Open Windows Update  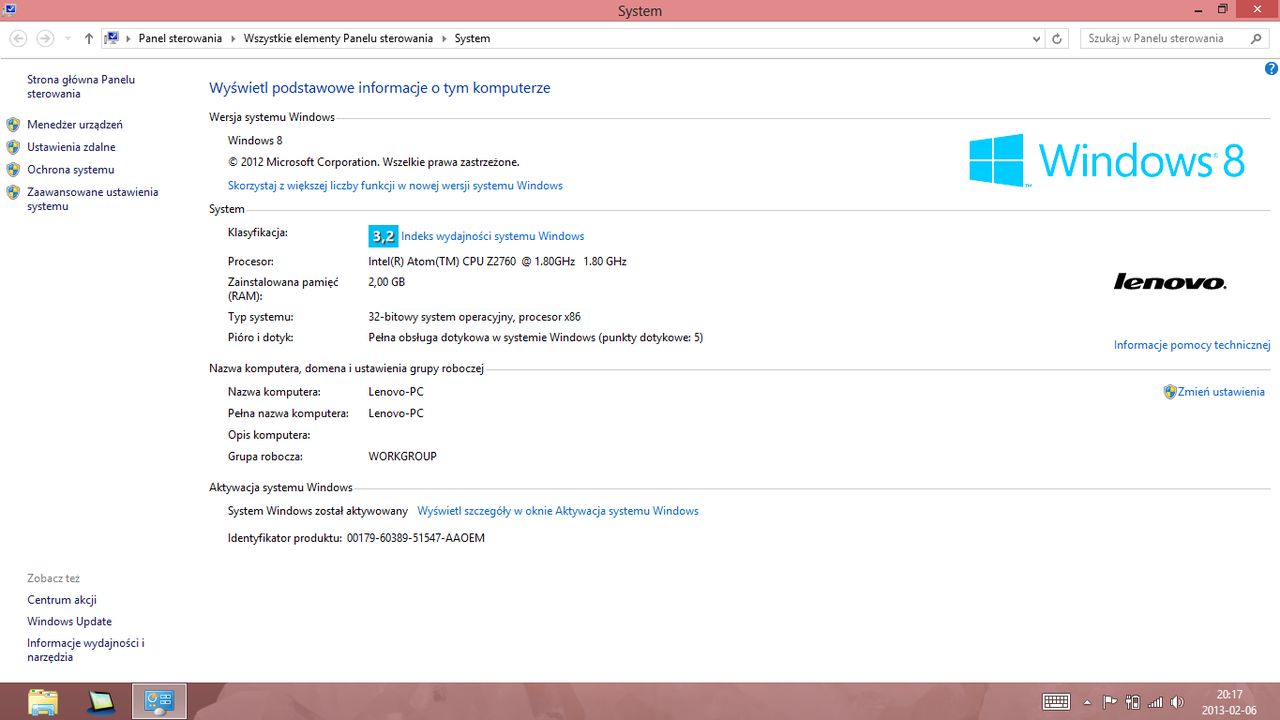(69, 622)
